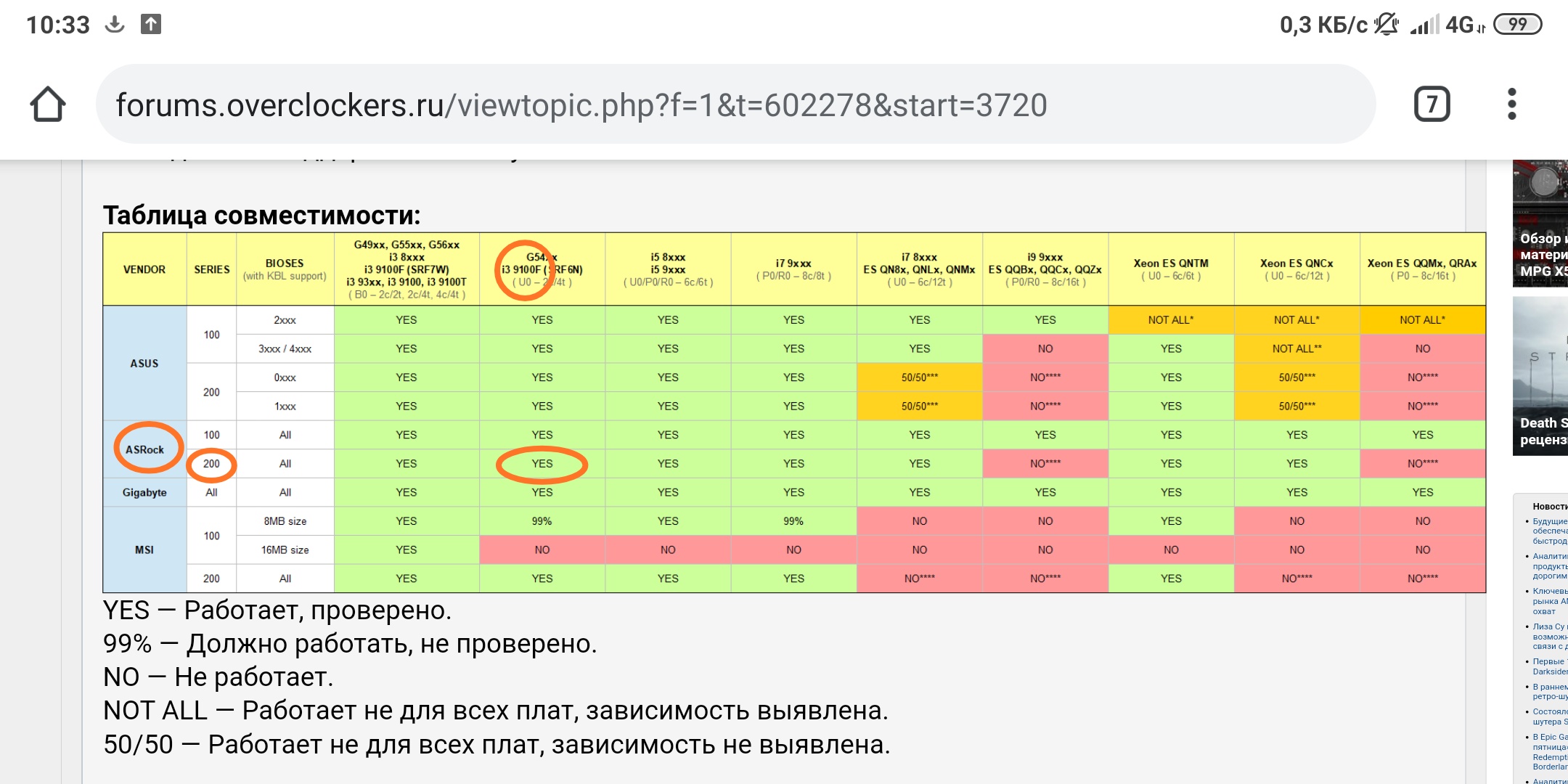Open the tab switcher showing 7
The image size is (1568, 784).
[1432, 105]
